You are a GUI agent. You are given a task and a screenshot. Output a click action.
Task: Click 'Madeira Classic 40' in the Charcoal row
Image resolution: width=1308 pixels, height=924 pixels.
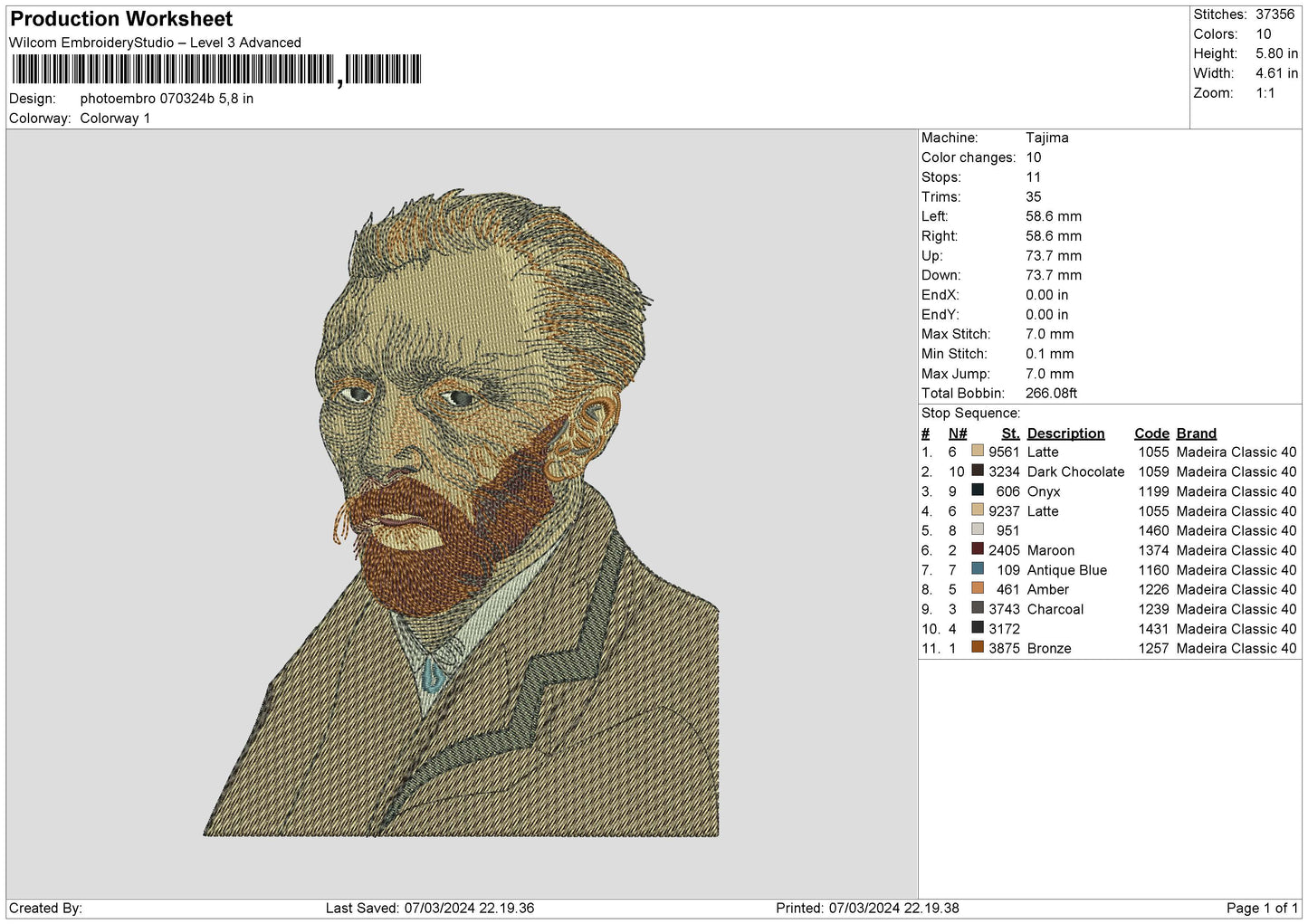(x=1236, y=610)
